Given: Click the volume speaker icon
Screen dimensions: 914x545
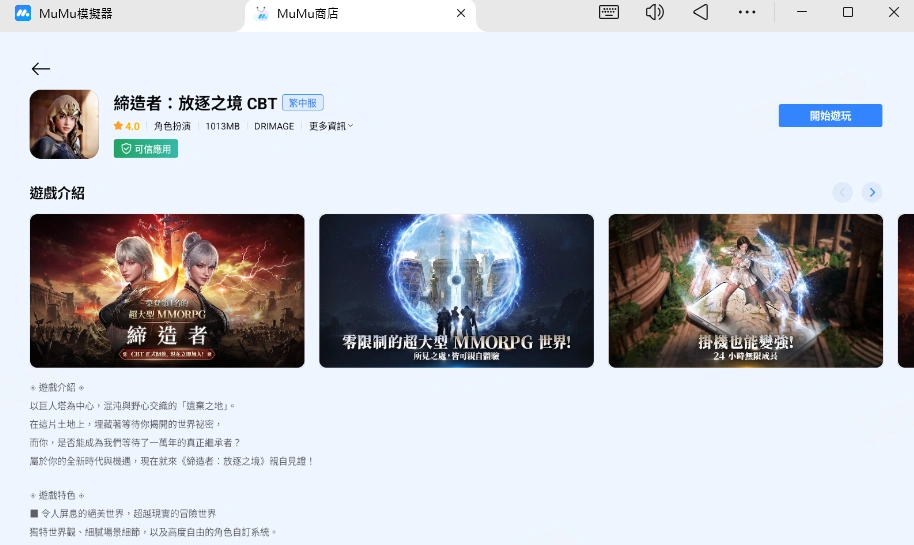Looking at the screenshot, I should (x=655, y=12).
